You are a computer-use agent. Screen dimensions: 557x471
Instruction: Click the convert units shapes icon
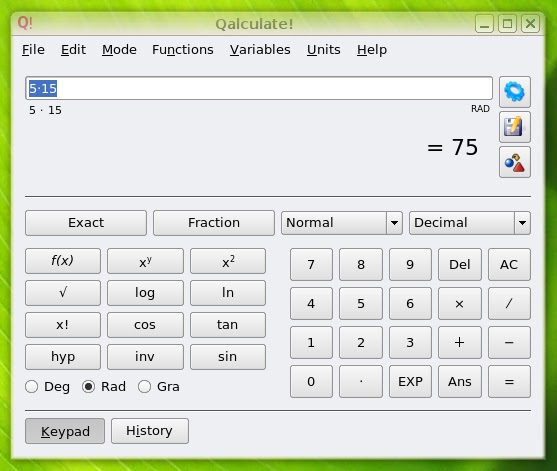tap(514, 162)
